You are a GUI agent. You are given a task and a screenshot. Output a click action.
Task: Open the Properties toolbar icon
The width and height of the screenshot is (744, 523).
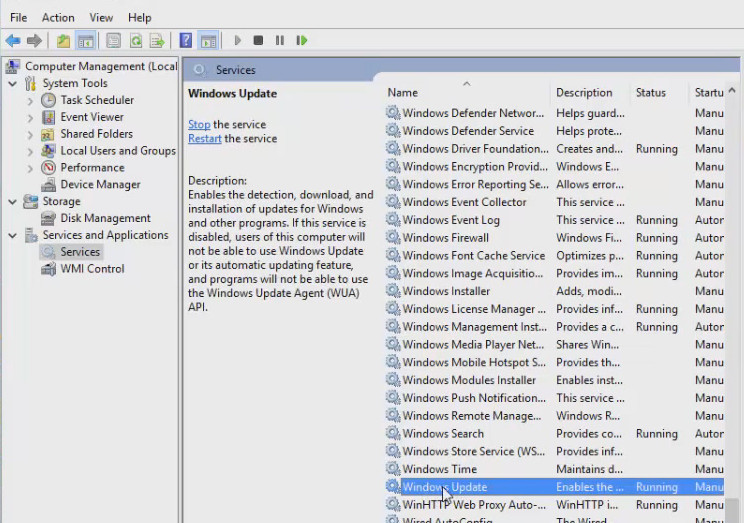(x=113, y=41)
